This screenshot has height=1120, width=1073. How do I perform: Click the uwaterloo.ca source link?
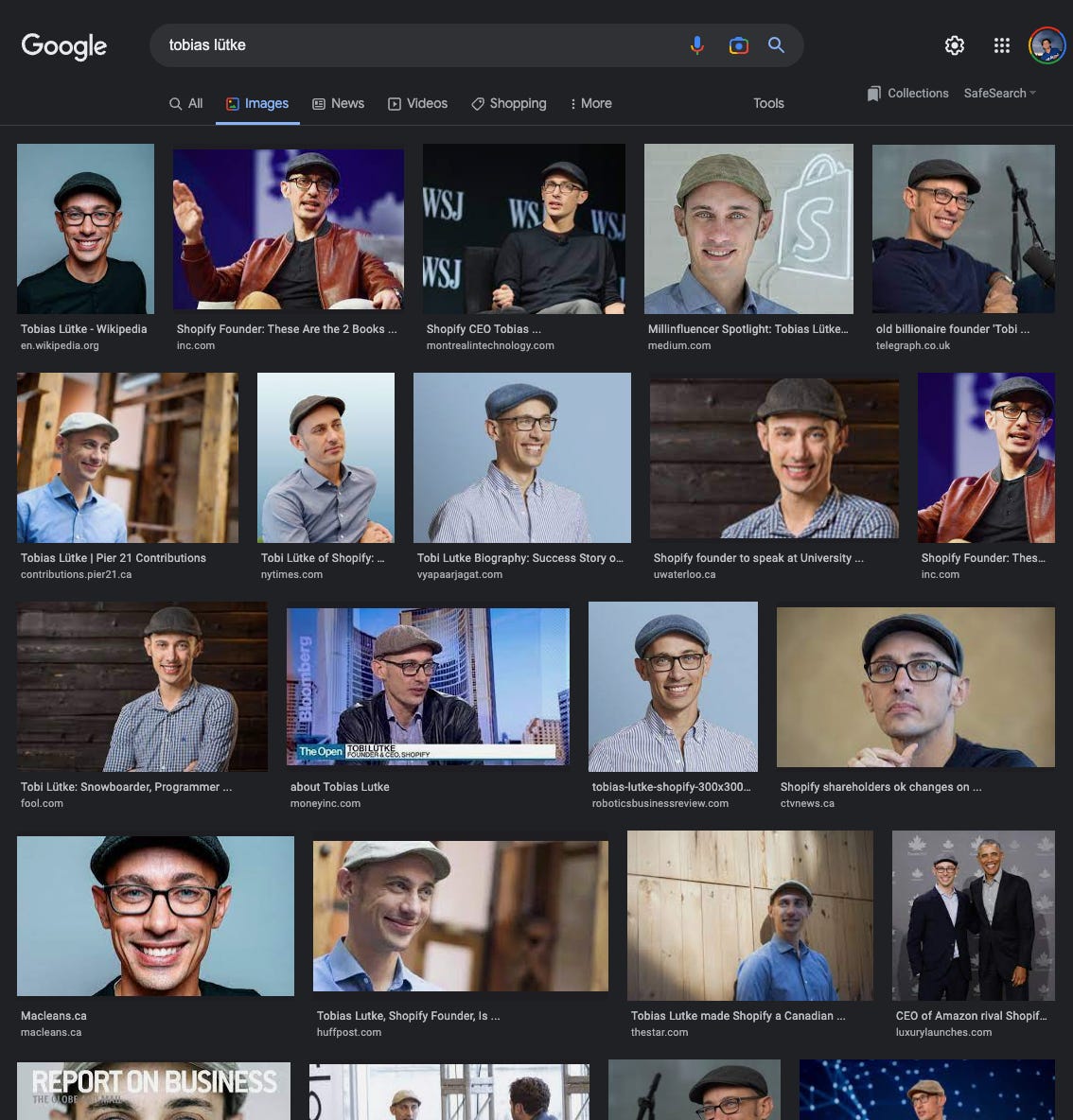pos(684,574)
